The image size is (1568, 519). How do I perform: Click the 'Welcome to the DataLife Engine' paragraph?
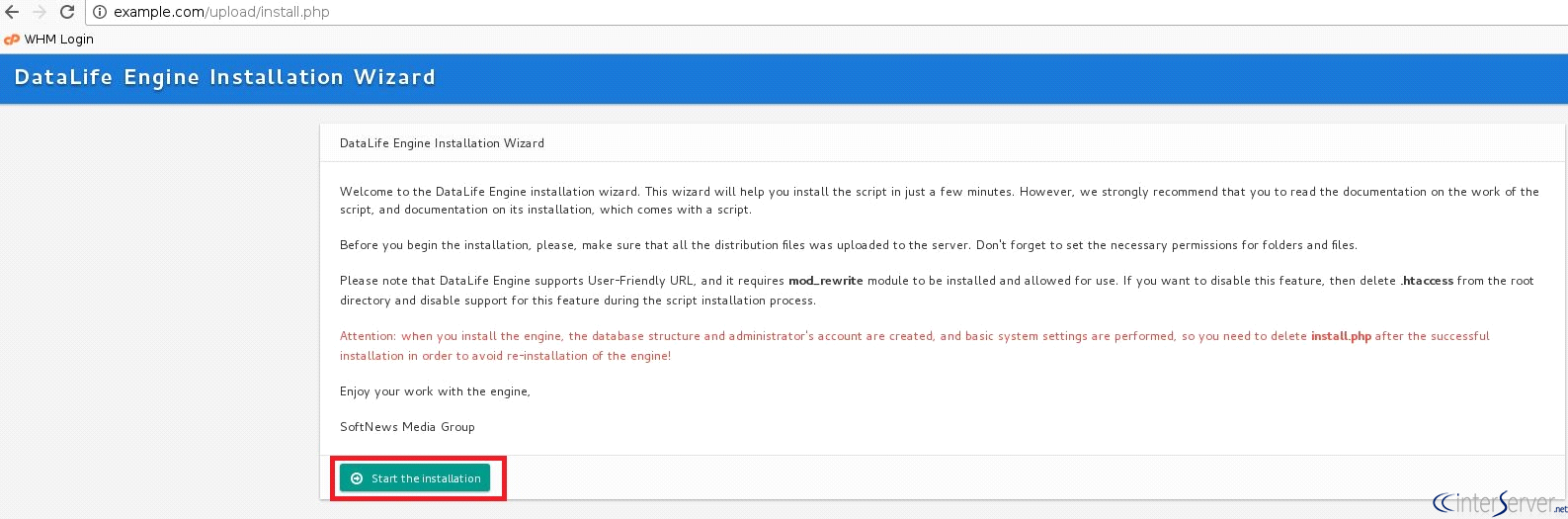(940, 201)
